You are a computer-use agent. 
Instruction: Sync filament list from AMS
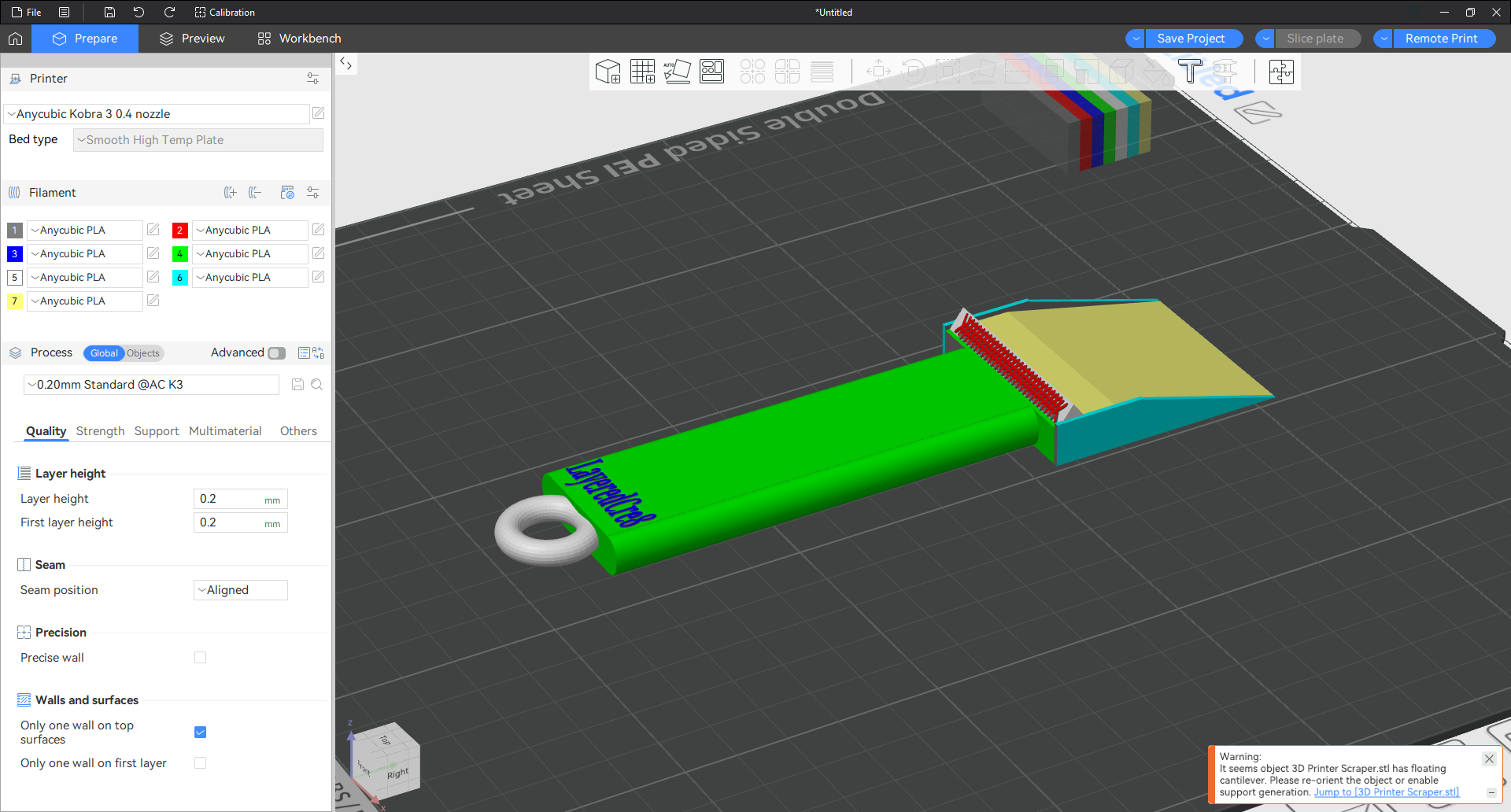(287, 193)
